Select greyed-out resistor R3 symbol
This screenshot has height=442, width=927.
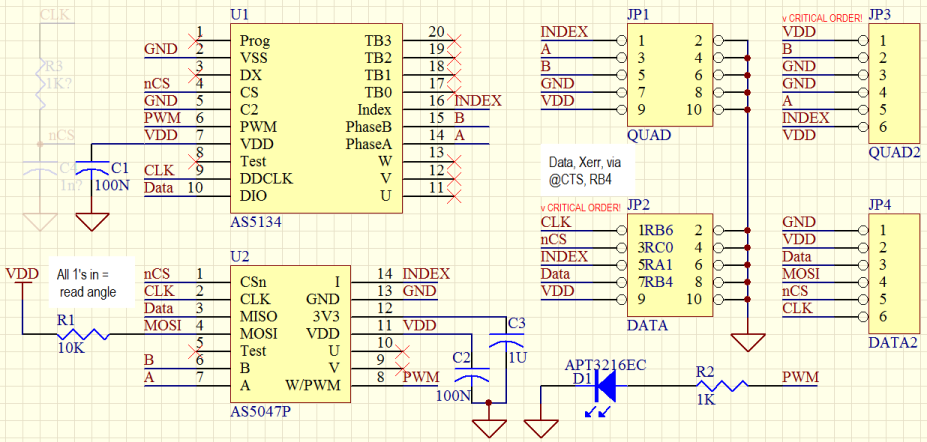pyautogui.click(x=41, y=83)
